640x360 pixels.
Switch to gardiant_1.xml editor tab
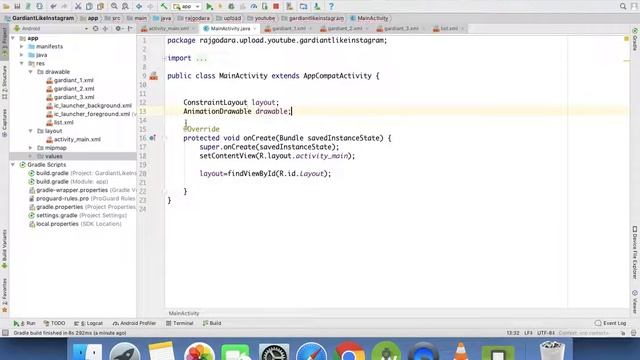pyautogui.click(x=289, y=29)
